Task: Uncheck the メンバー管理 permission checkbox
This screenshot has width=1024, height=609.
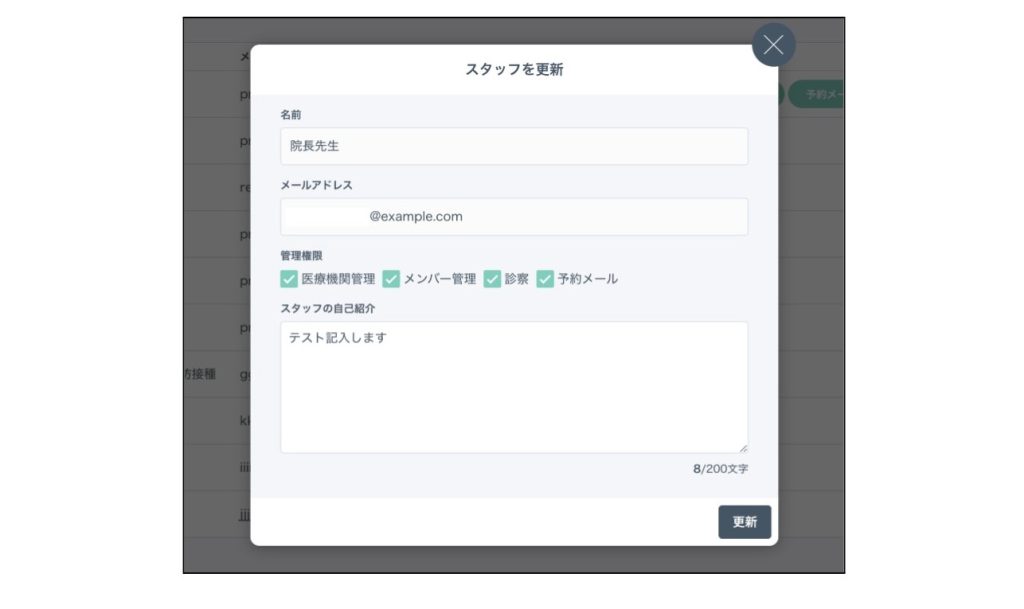Action: tap(392, 279)
